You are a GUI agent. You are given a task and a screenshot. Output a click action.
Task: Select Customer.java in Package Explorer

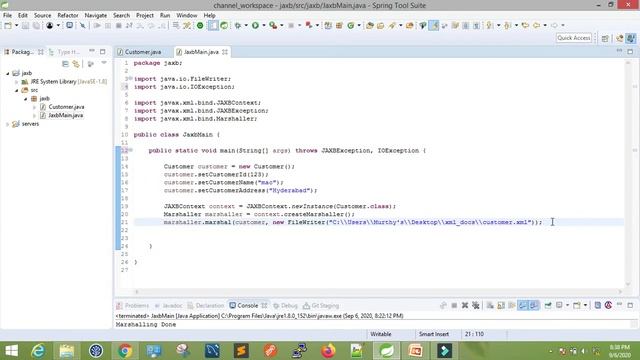point(66,107)
